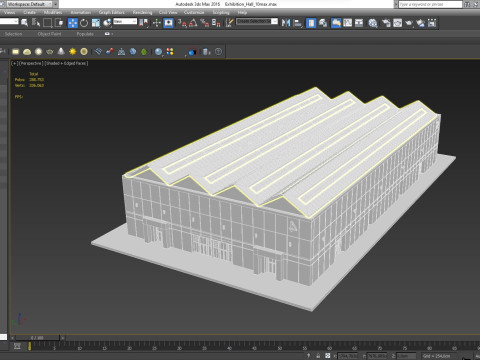Toggle selection lock icon in status bar
The image size is (480, 360).
click(x=318, y=356)
